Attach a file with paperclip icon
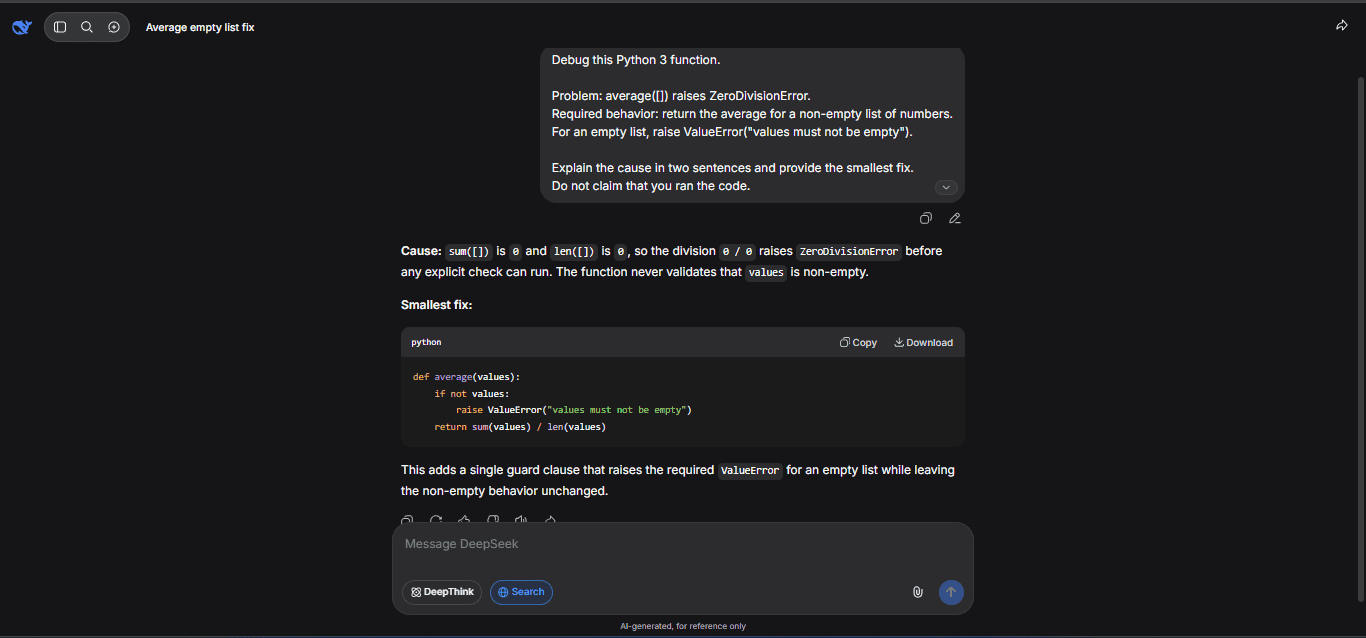 point(917,592)
